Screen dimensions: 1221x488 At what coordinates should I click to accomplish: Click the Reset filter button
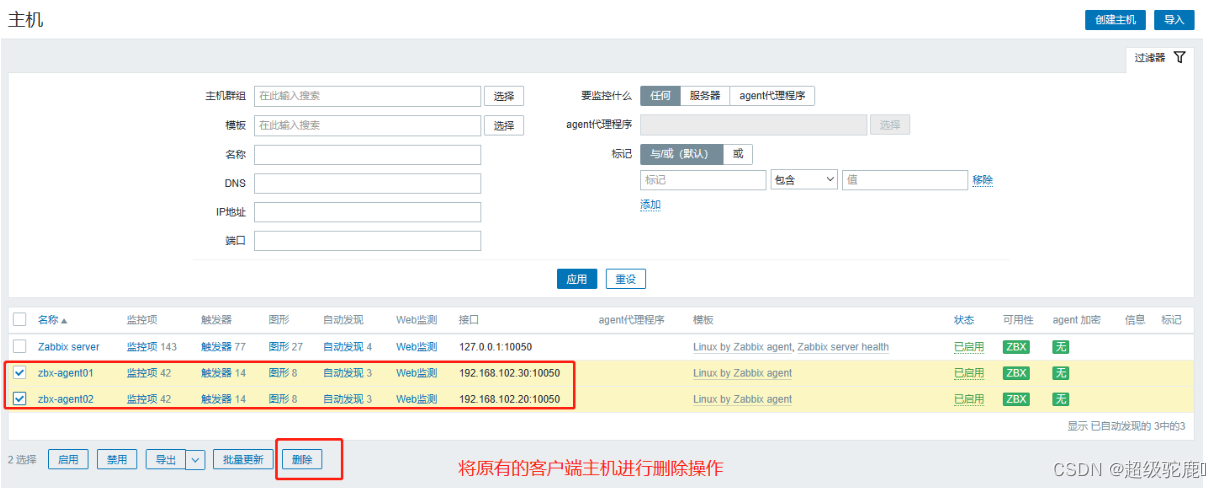[x=626, y=279]
